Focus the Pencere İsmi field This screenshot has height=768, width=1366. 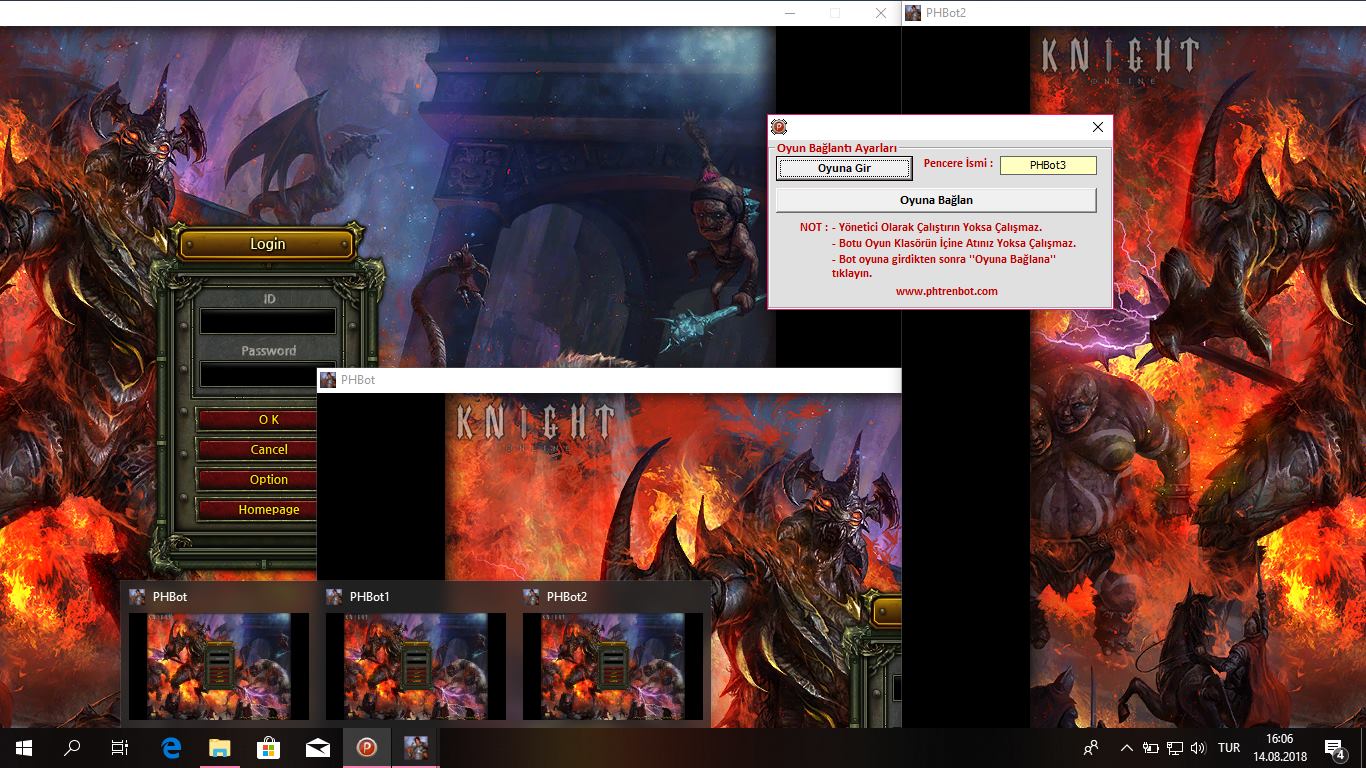[1048, 165]
